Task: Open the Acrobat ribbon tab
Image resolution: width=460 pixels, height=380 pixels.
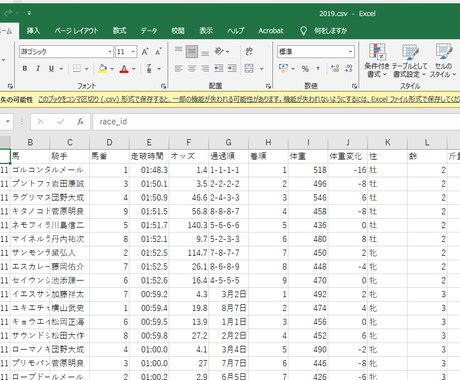Action: [271, 31]
